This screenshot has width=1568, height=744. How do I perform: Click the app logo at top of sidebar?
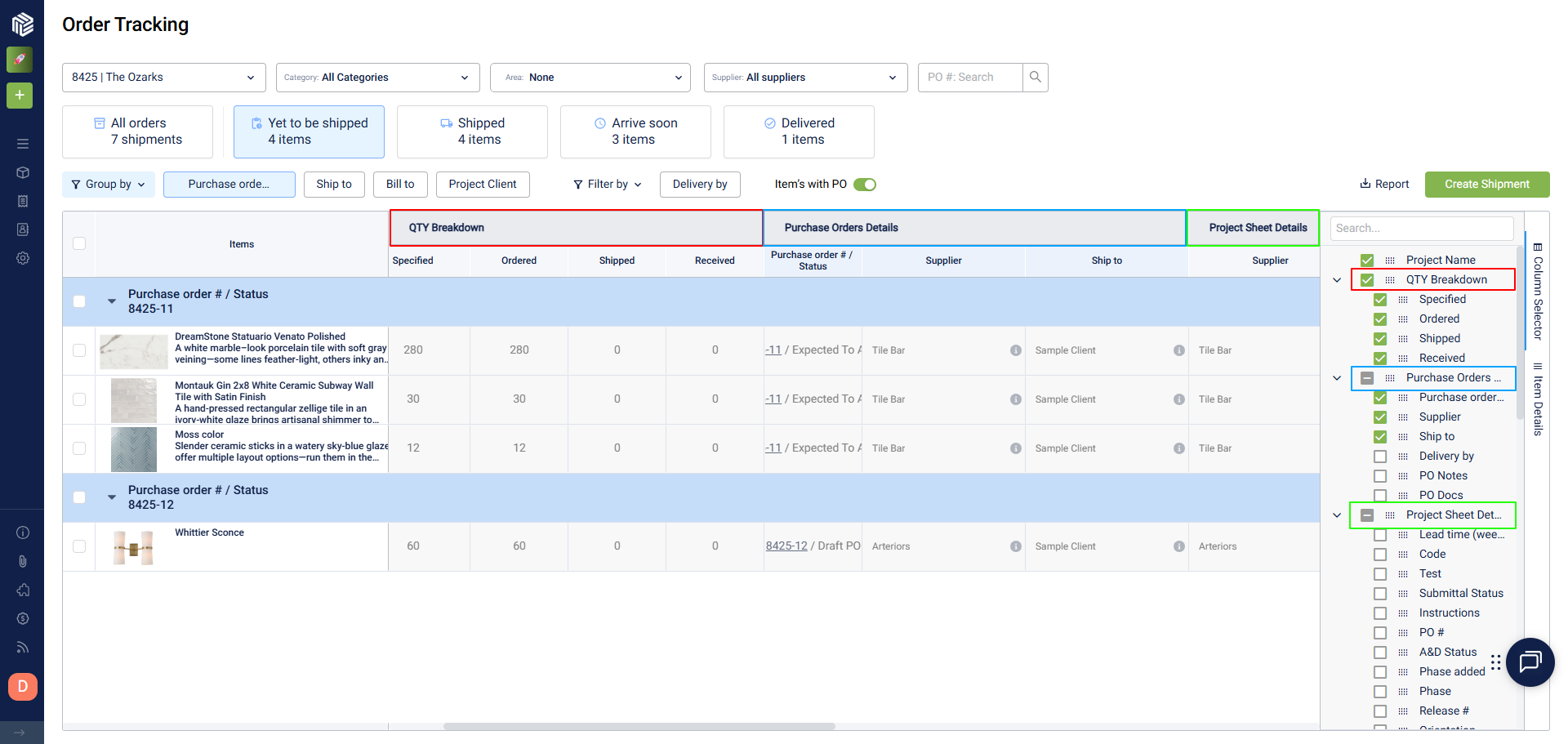(x=23, y=25)
